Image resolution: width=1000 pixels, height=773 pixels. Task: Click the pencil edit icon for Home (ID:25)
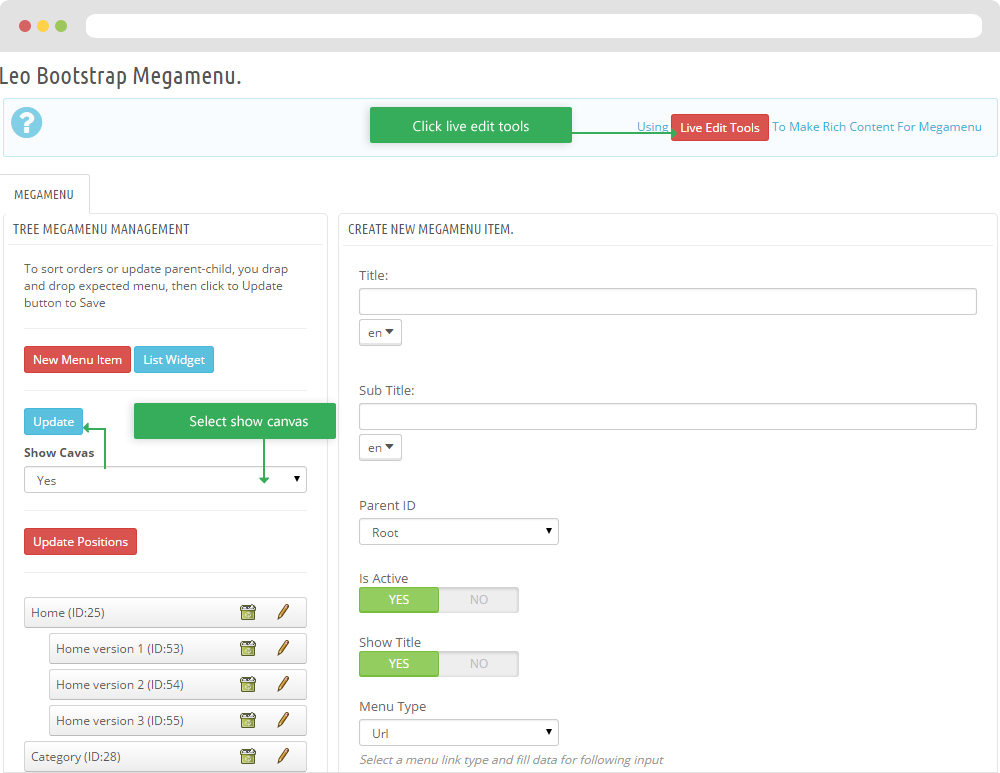tap(283, 612)
